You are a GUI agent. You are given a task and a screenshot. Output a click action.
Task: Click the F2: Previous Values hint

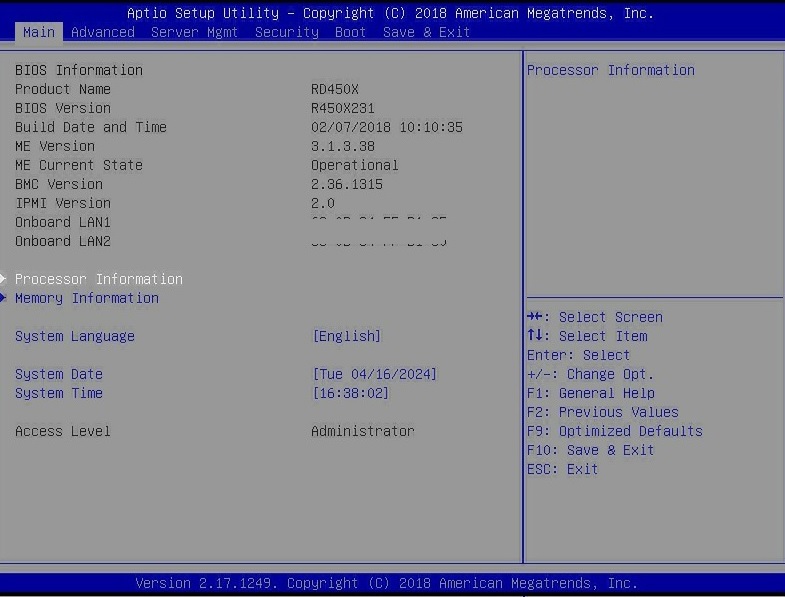(603, 412)
